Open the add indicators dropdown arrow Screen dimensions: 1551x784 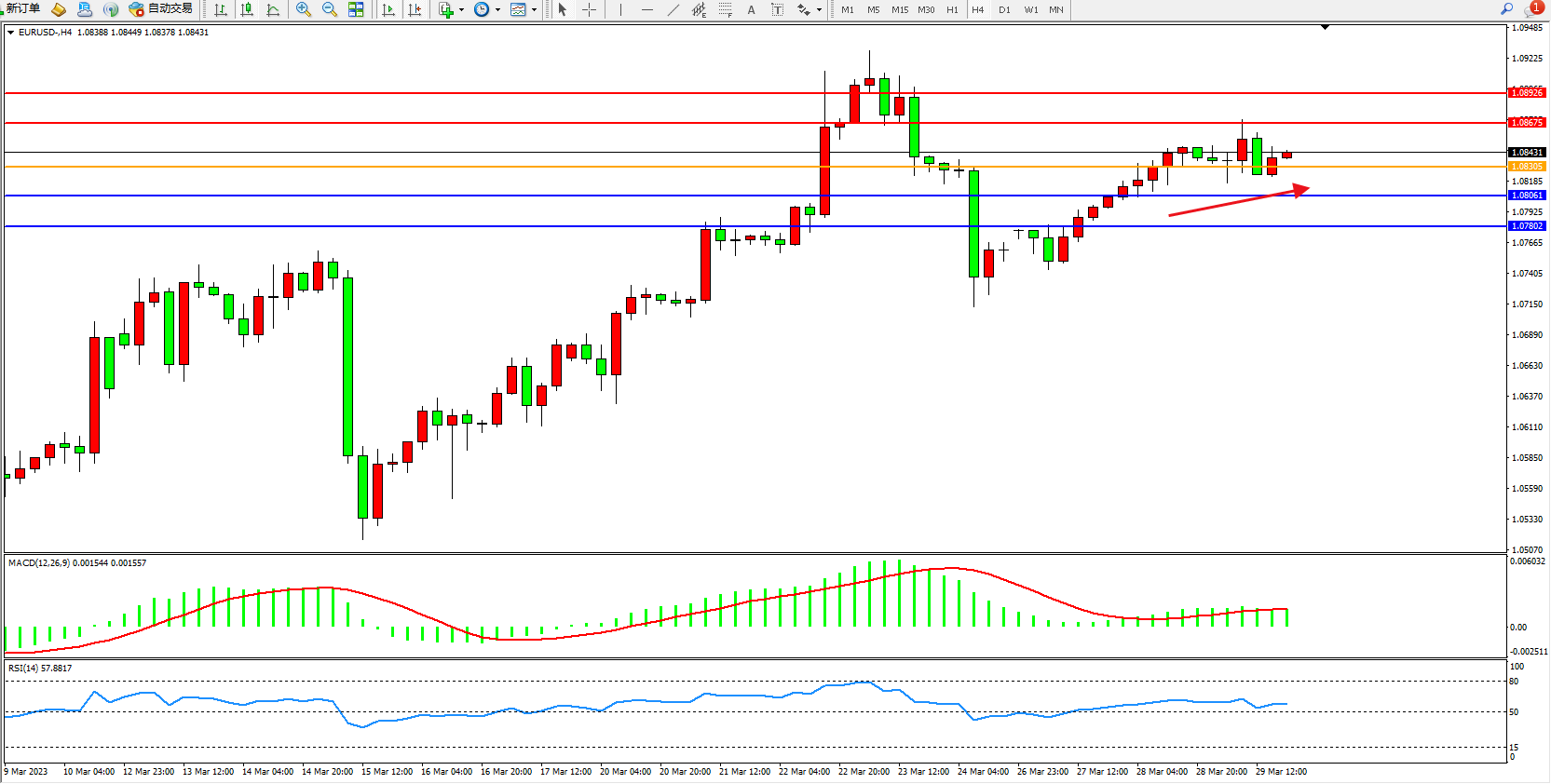(x=461, y=10)
